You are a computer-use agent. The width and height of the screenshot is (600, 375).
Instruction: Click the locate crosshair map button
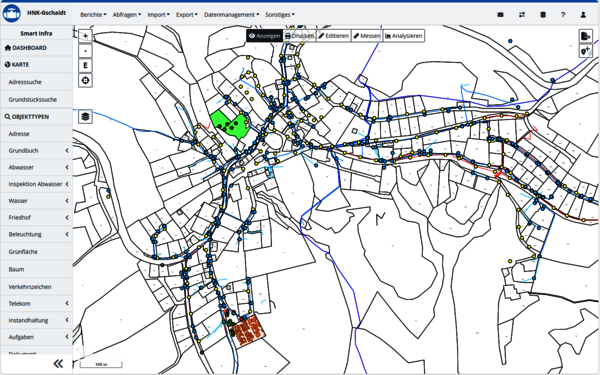85,80
